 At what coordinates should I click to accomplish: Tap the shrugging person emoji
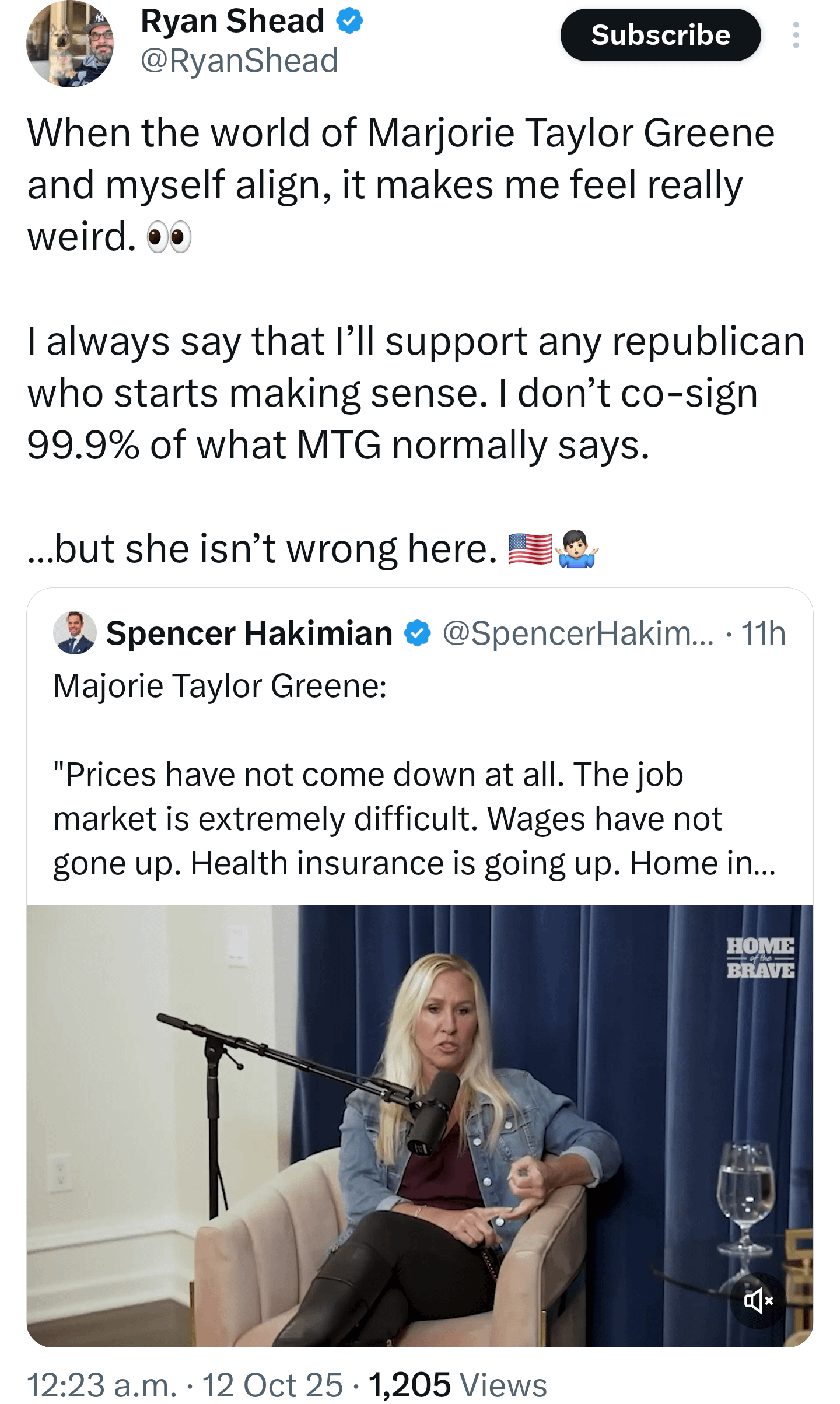tap(577, 549)
